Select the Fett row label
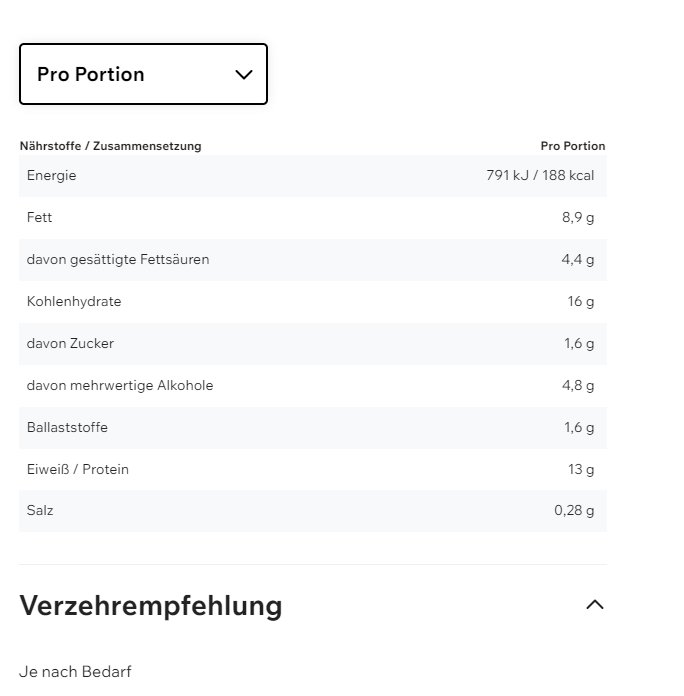Screen dimensions: 684x696 (40, 218)
